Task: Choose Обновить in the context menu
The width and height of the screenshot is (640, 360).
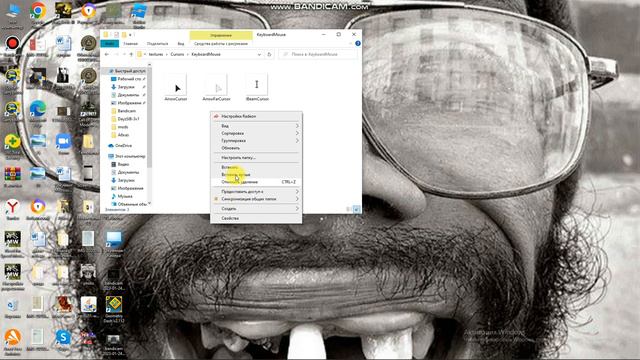Action: coord(256,148)
